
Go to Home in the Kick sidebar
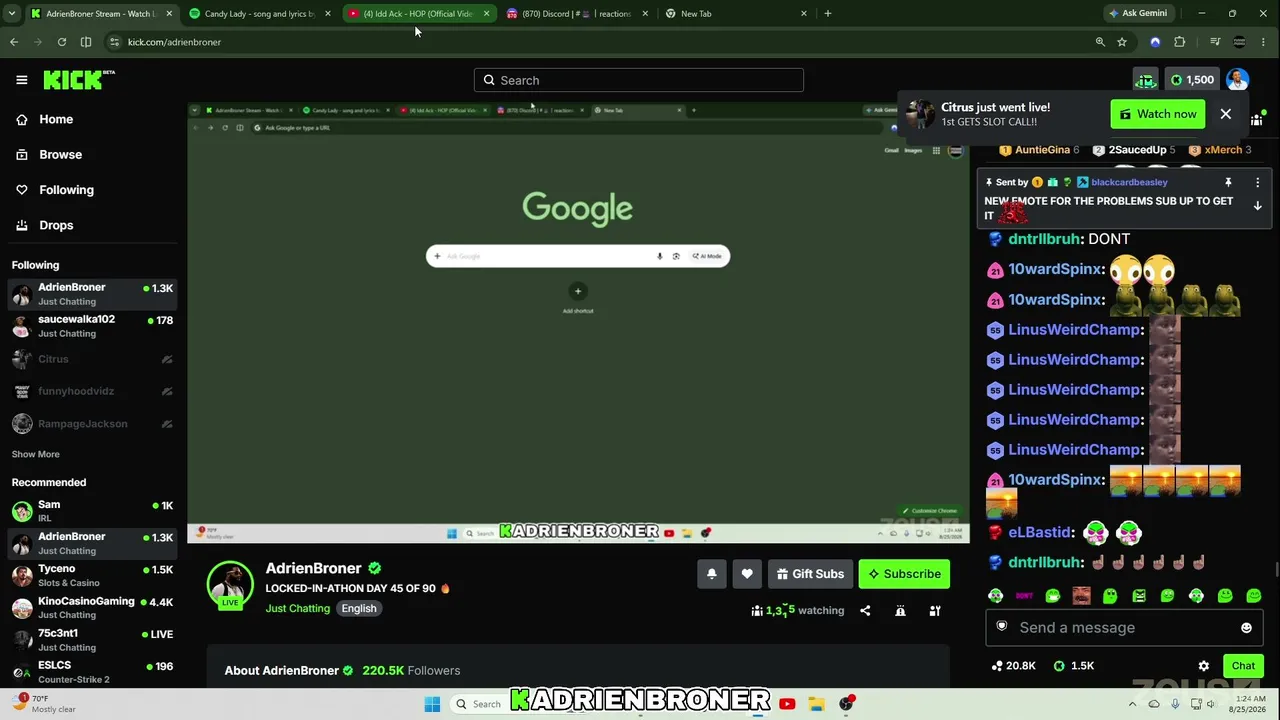(56, 119)
